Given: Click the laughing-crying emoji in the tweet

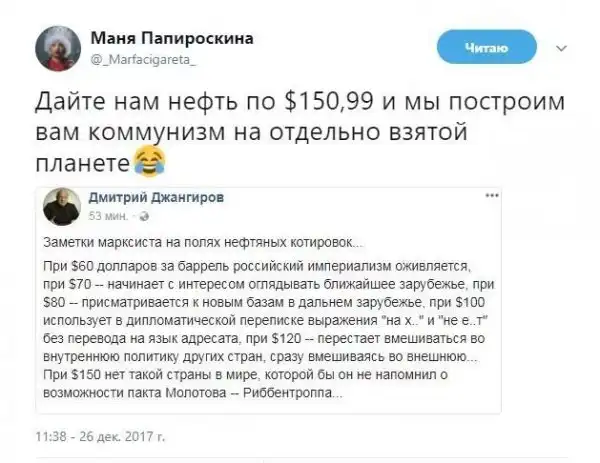Looking at the screenshot, I should pos(150,163).
